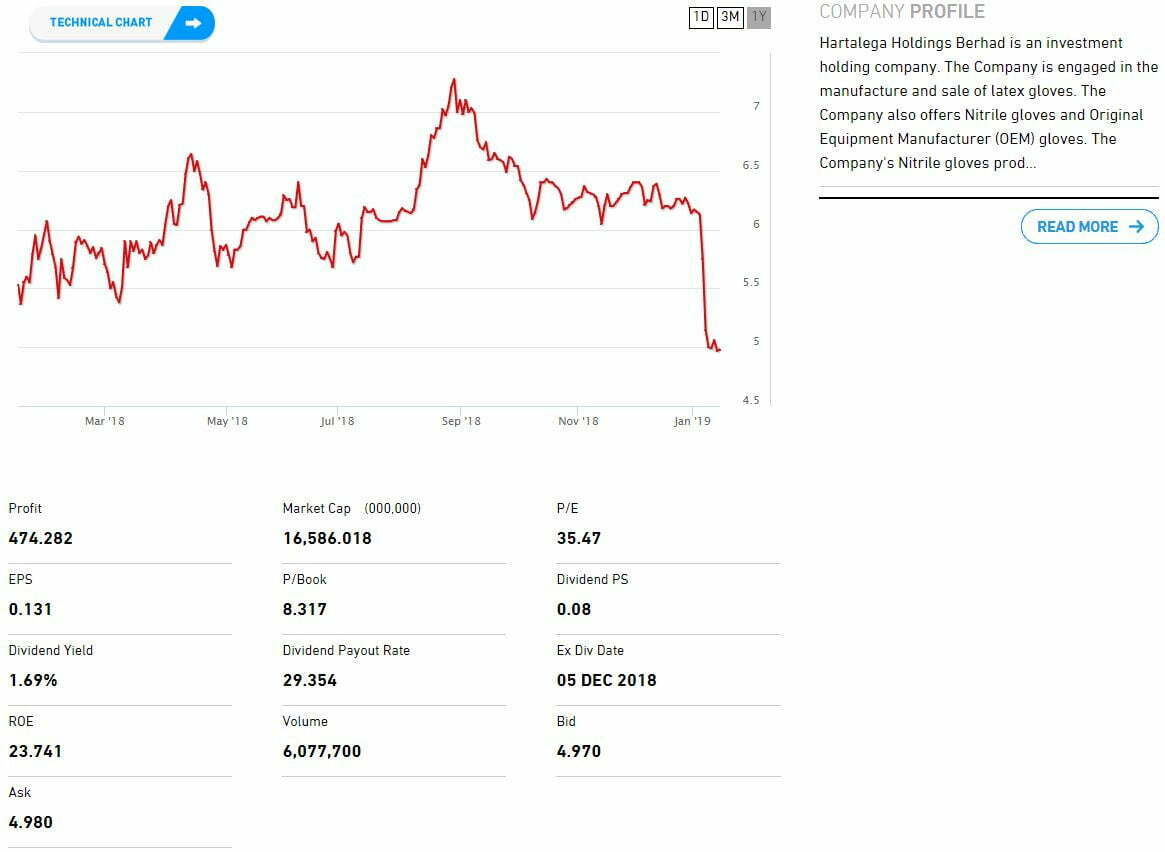Screen dimensions: 1165x852
Task: Click the Ex Div Date 05 DEC 2018
Action: 606,680
